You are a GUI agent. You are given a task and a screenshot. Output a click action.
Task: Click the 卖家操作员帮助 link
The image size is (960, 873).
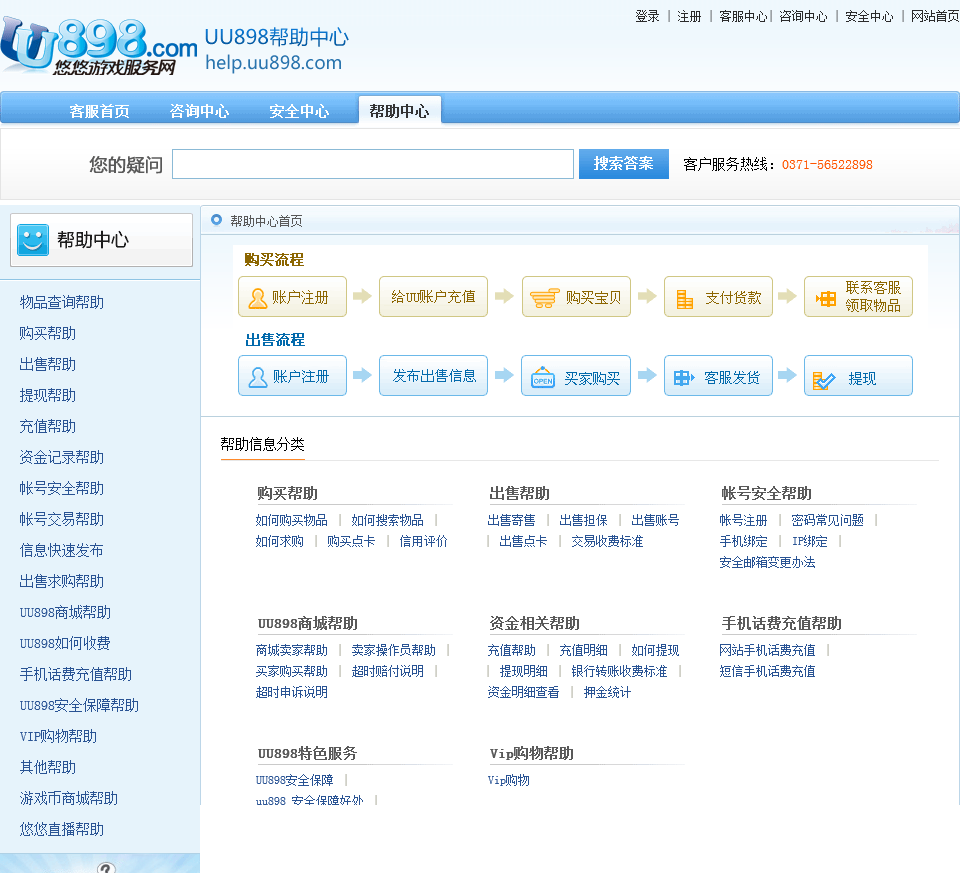(x=394, y=650)
